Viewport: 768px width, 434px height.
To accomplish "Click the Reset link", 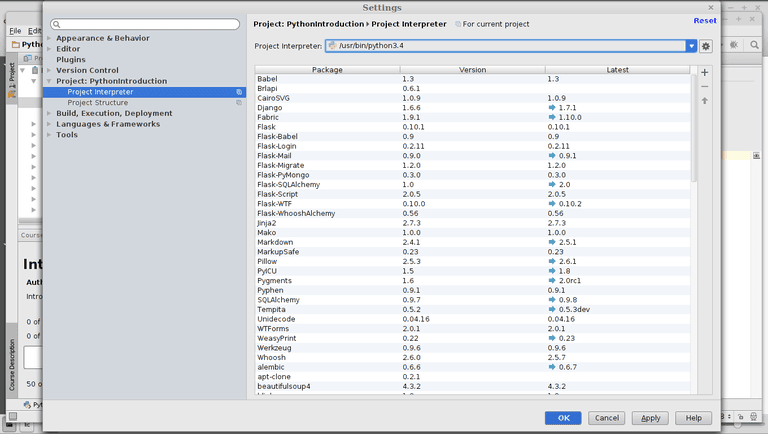I will (705, 21).
